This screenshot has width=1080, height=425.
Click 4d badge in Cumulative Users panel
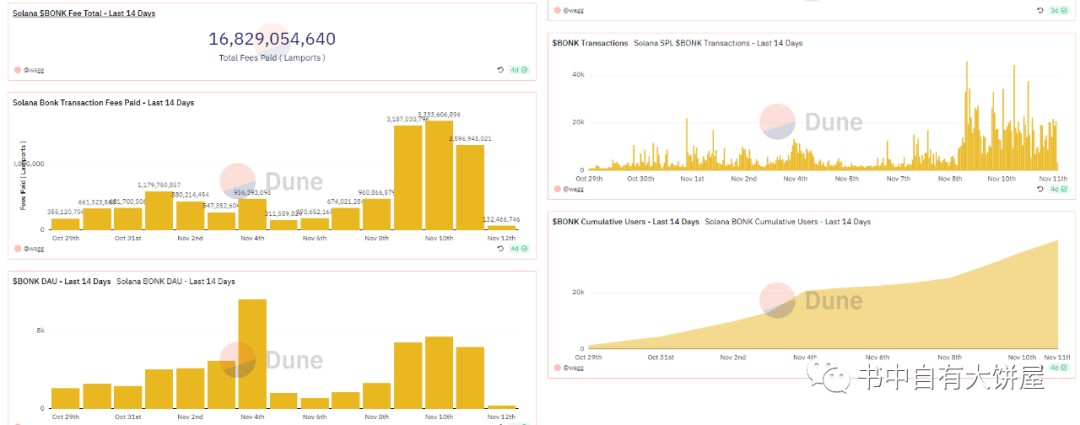click(x=1059, y=368)
